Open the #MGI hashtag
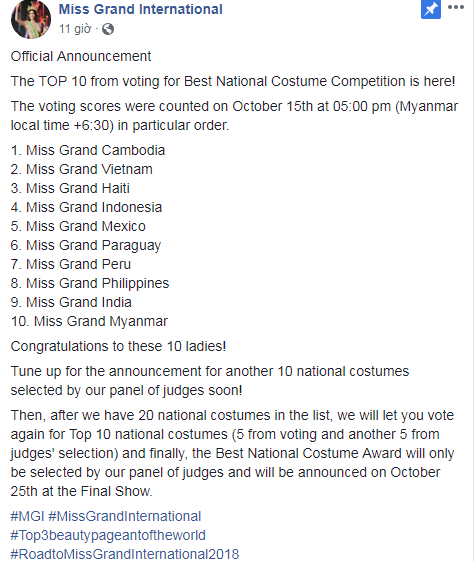This screenshot has width=474, height=561. coord(27,516)
